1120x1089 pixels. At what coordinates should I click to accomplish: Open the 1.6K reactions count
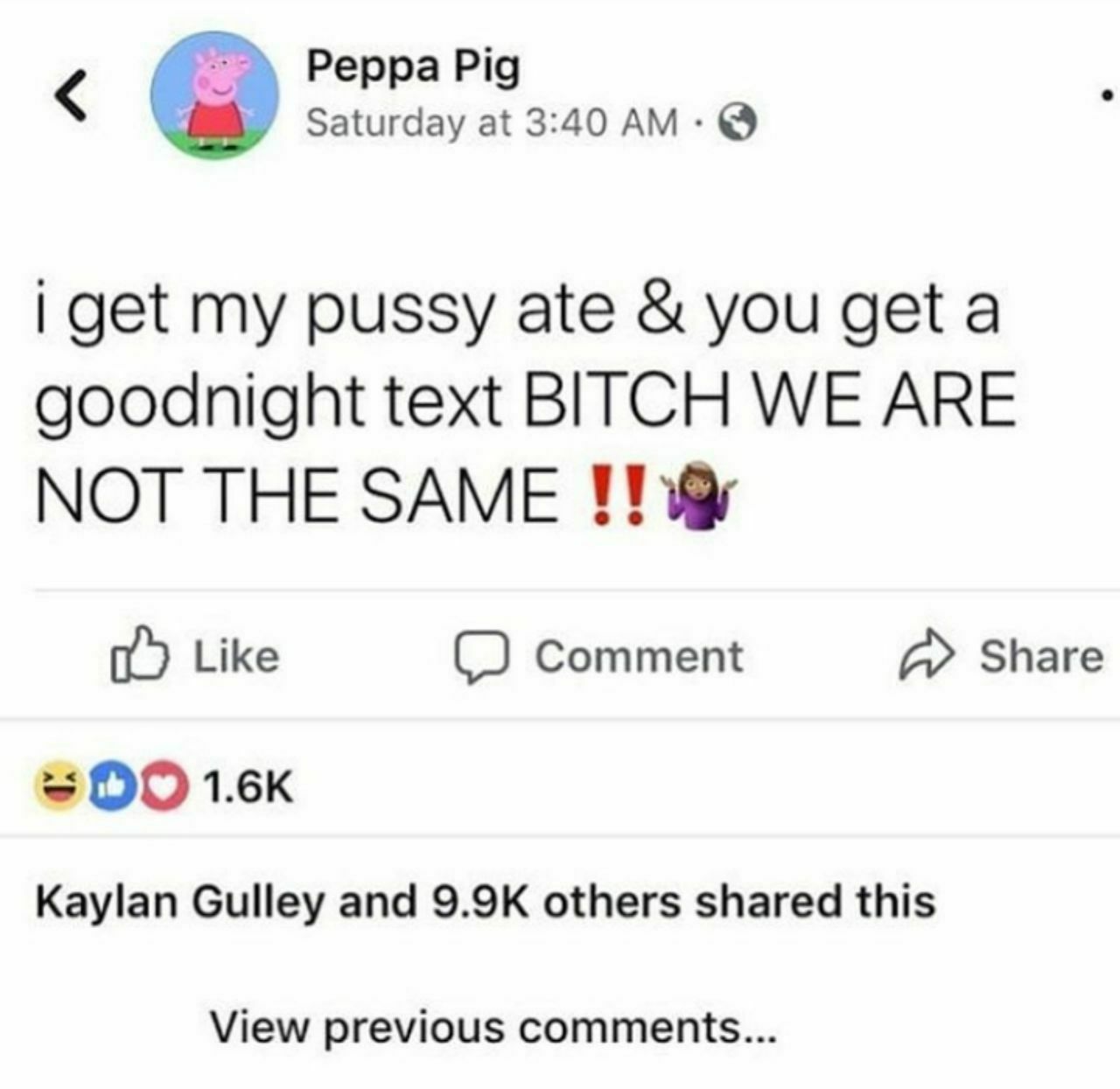pyautogui.click(x=248, y=787)
